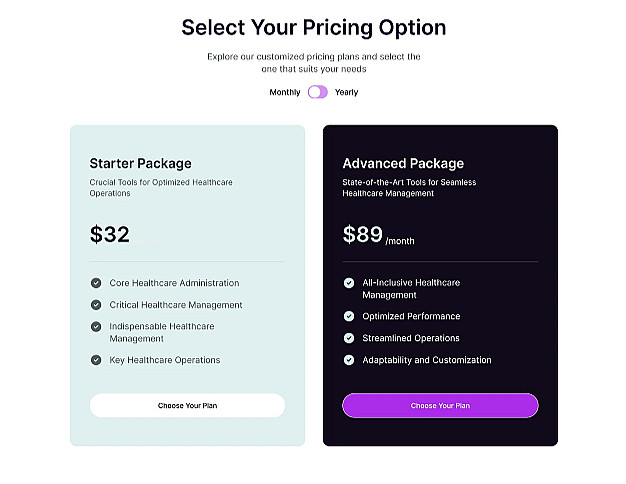
Task: Click the $32 price on Starter card
Action: click(x=110, y=235)
